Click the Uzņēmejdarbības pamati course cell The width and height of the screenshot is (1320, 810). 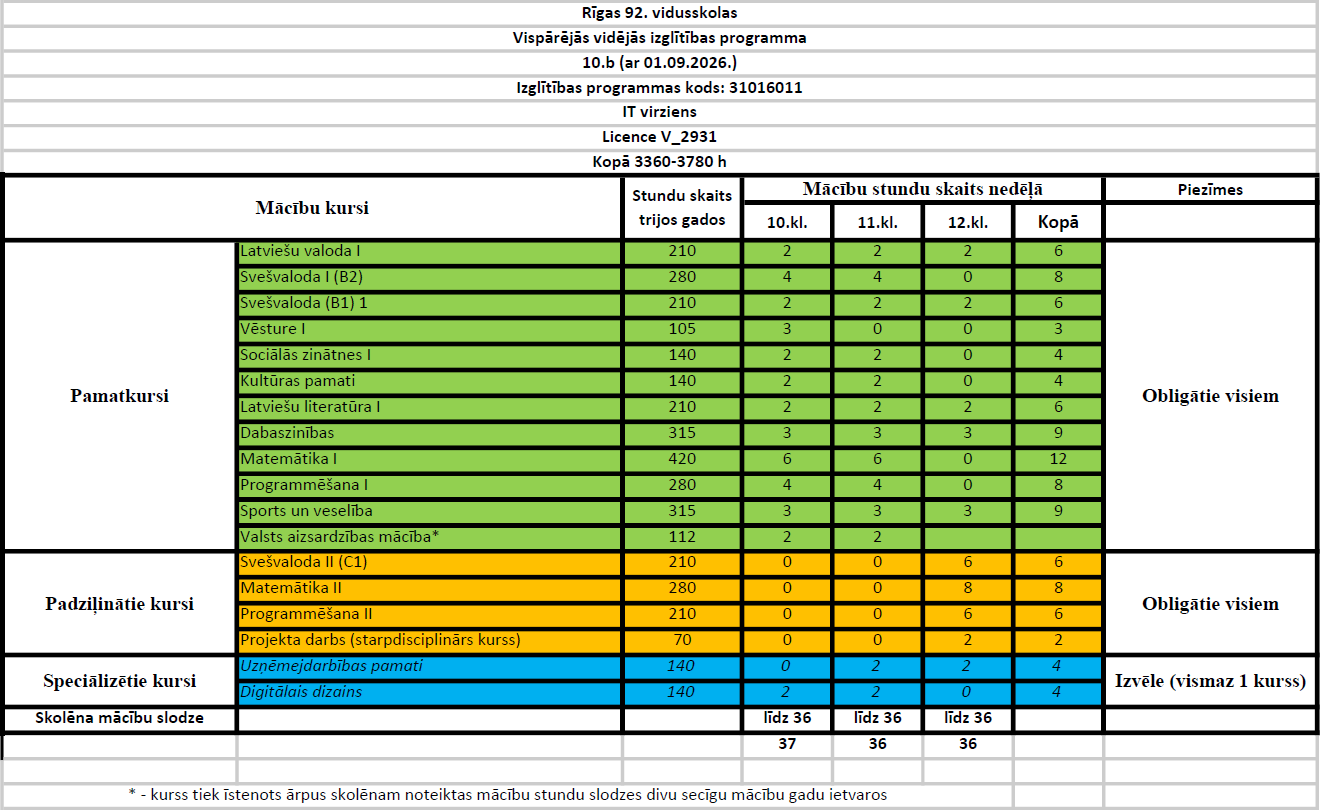[429, 666]
